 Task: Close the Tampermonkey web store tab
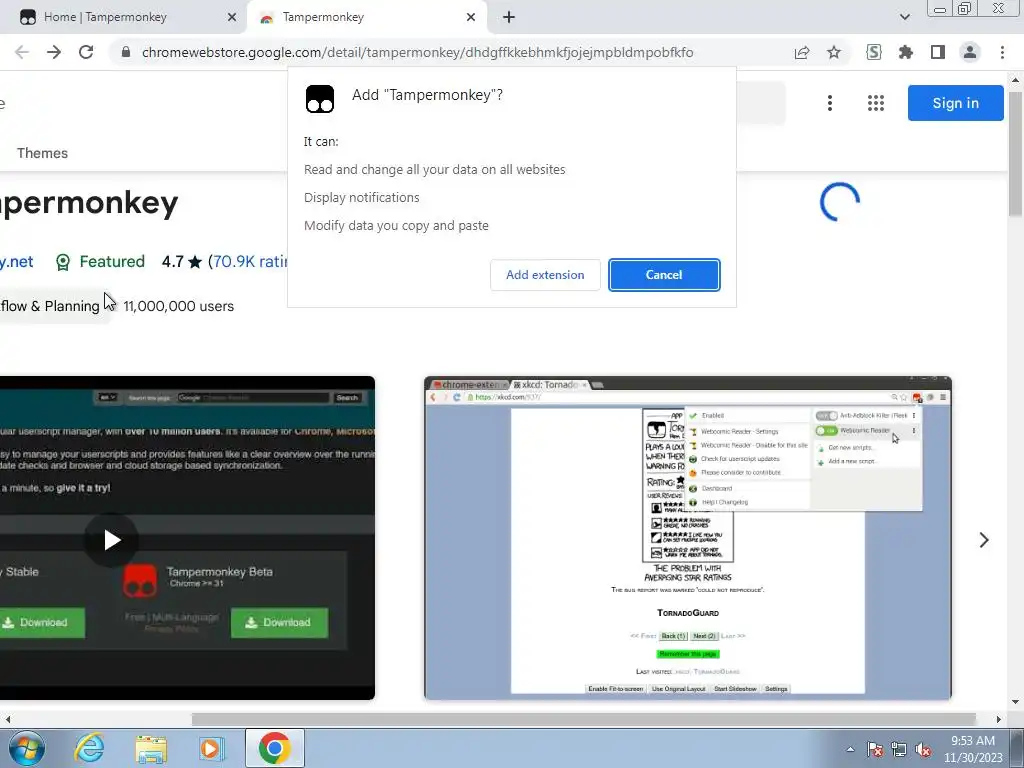click(471, 18)
